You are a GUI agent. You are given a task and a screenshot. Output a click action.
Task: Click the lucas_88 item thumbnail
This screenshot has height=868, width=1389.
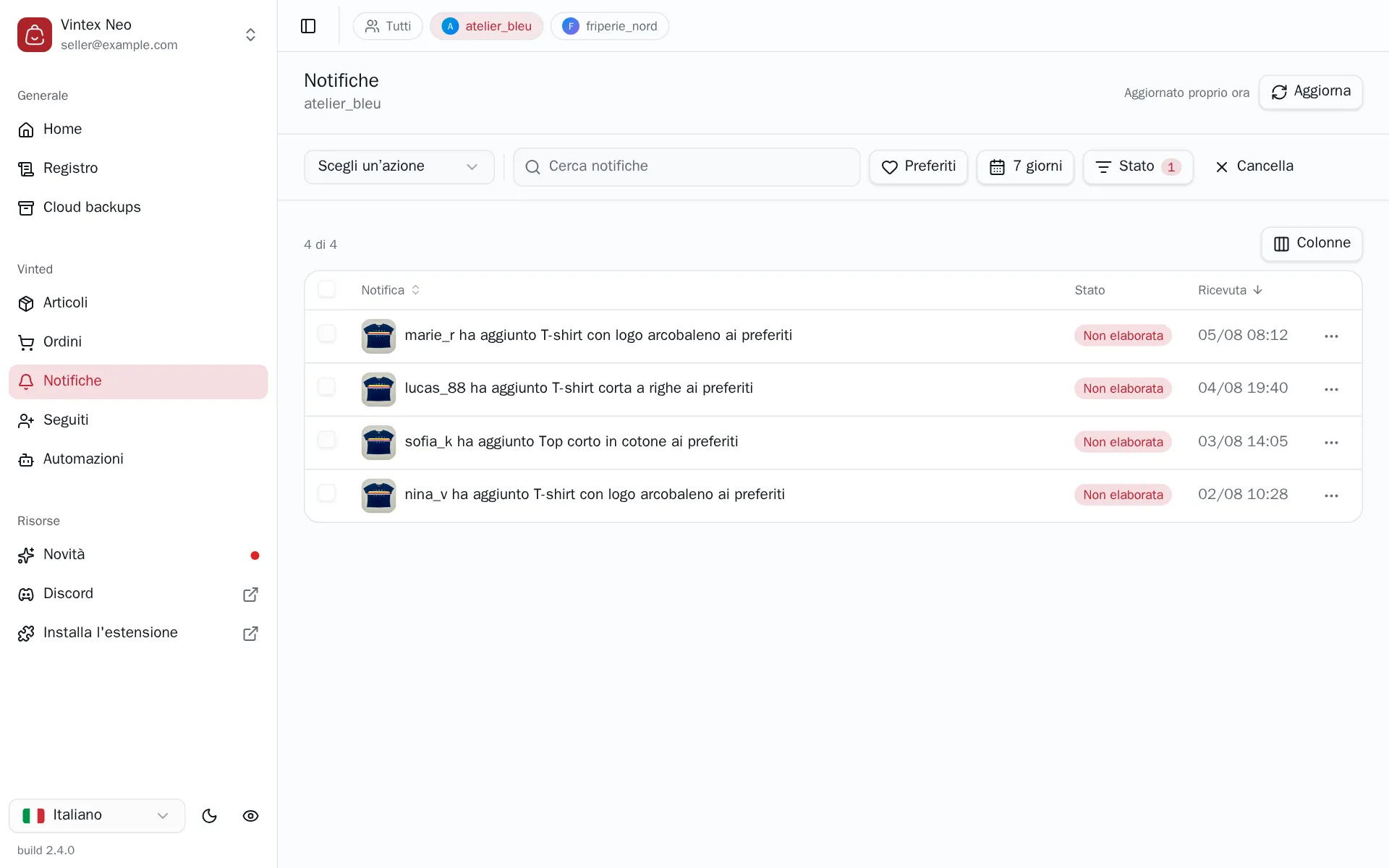click(378, 390)
